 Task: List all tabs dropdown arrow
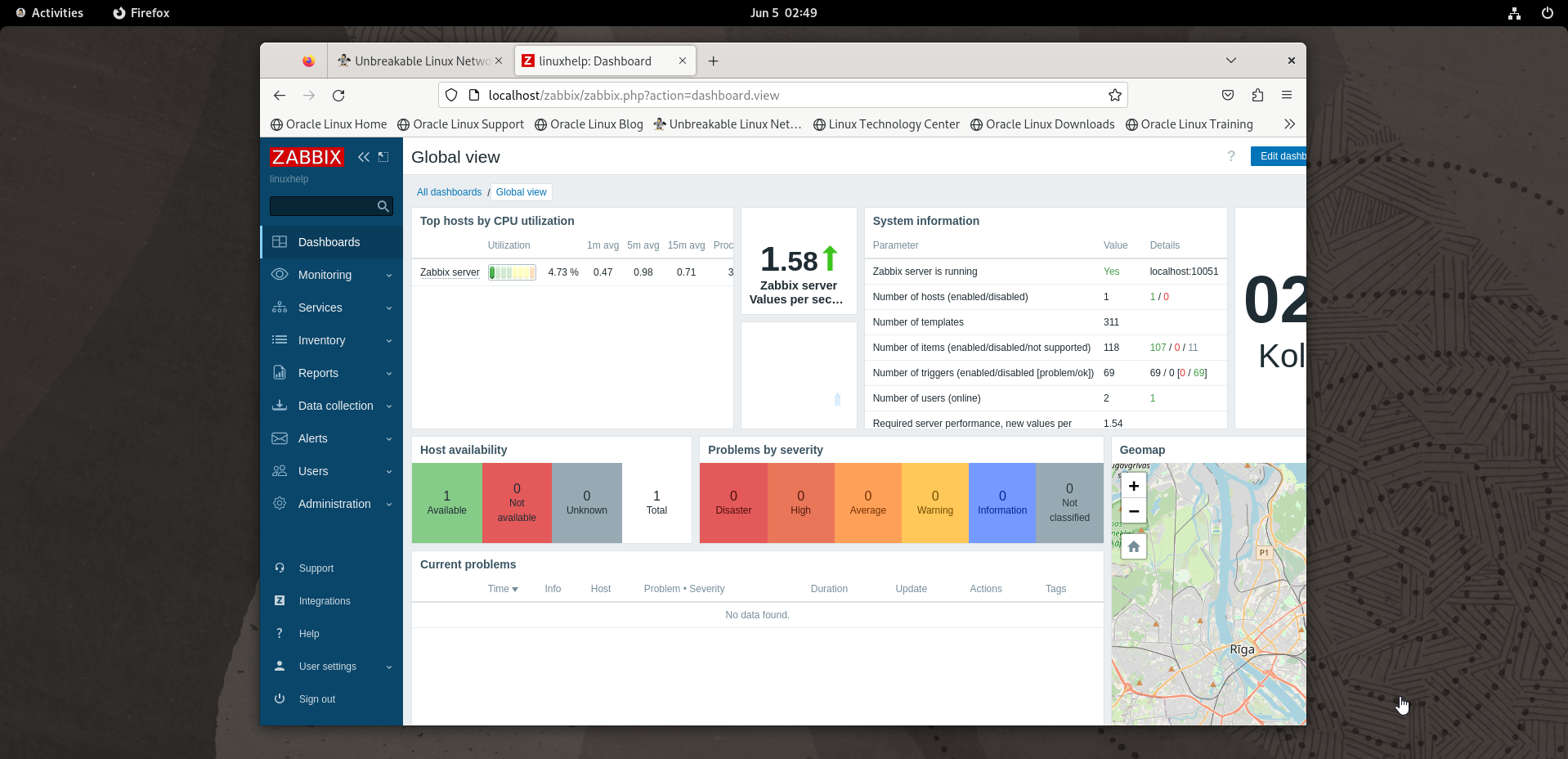1231,61
